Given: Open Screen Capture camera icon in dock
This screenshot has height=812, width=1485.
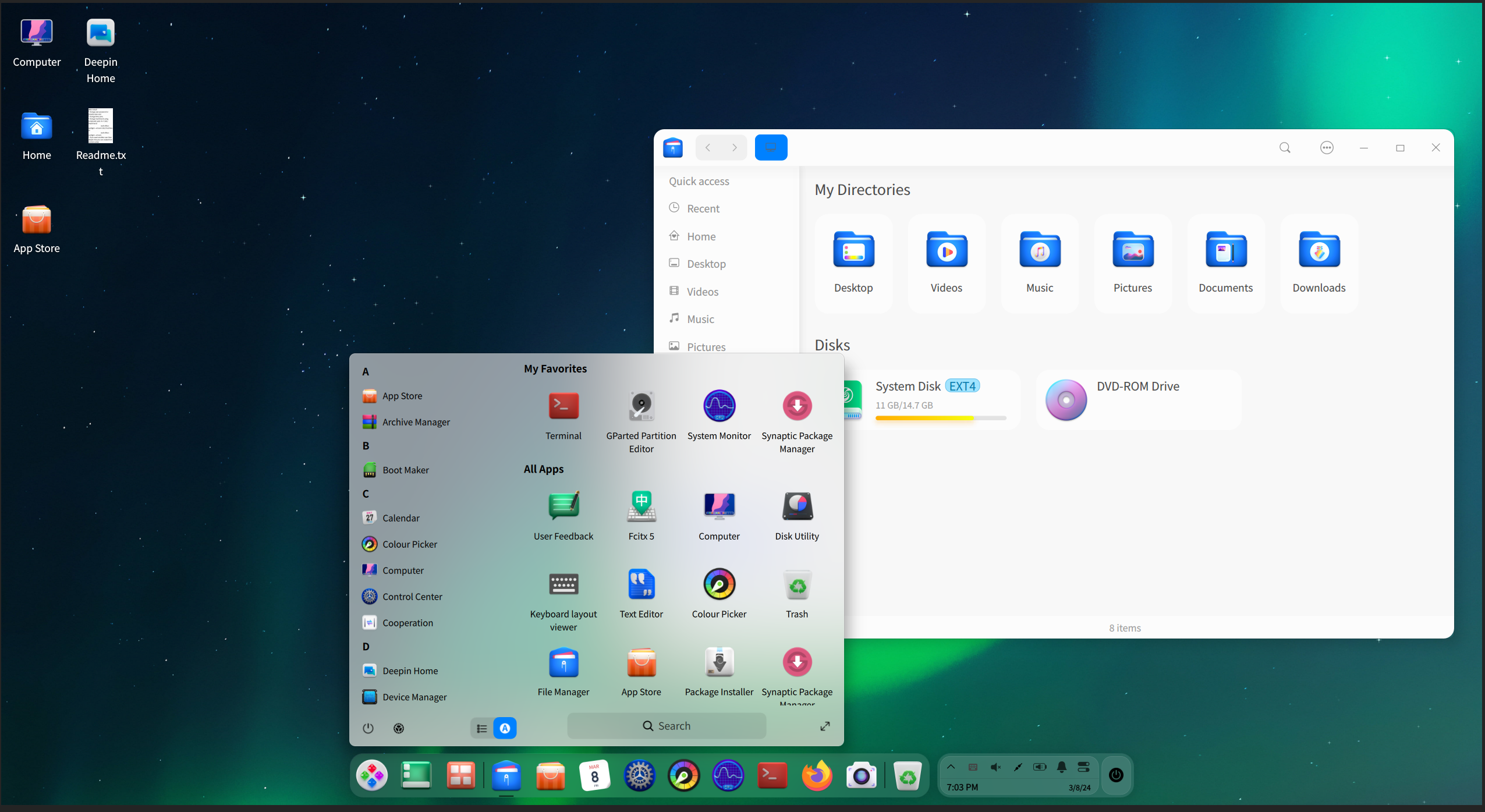Looking at the screenshot, I should click(x=861, y=775).
